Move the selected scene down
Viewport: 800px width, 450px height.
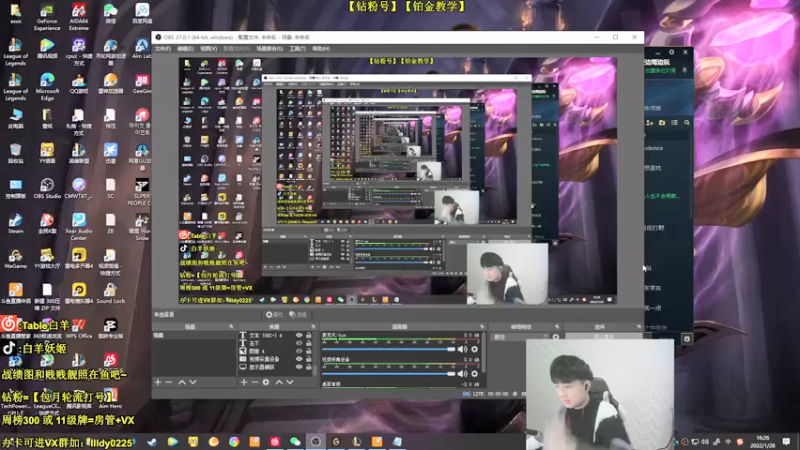(x=193, y=382)
